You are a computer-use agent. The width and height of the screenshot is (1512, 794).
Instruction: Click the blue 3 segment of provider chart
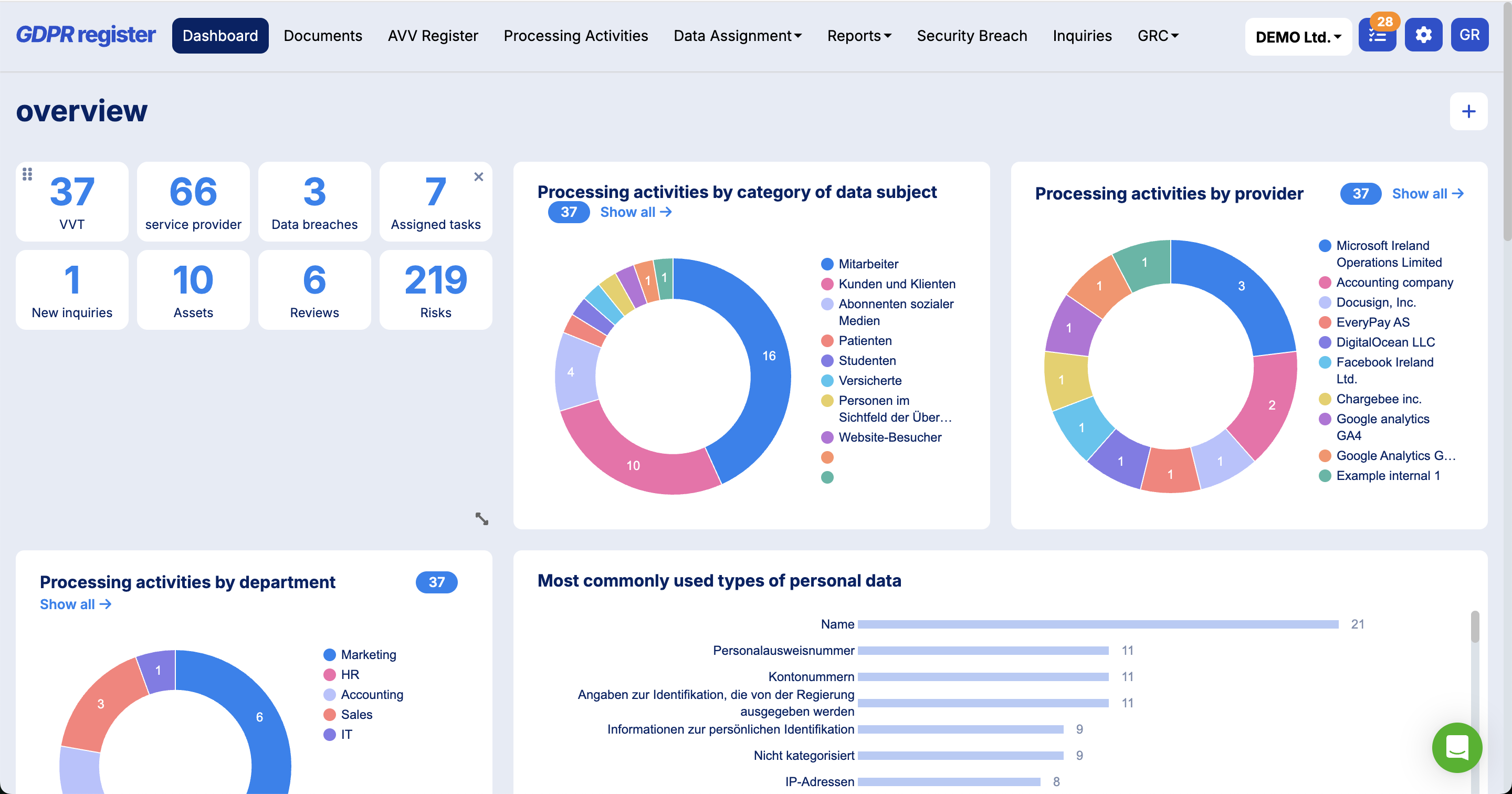tap(1241, 286)
